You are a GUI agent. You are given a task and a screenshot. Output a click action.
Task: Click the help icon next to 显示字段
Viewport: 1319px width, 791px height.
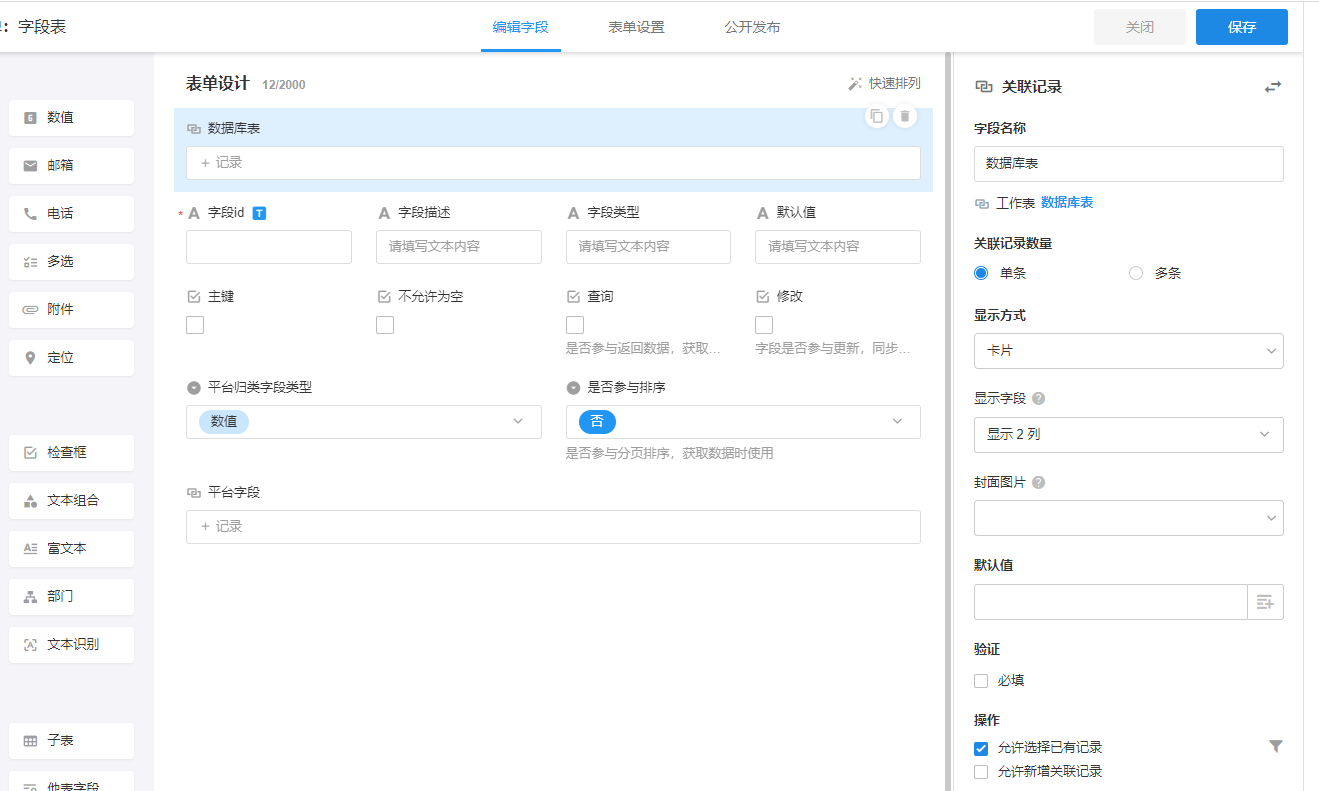click(1038, 398)
